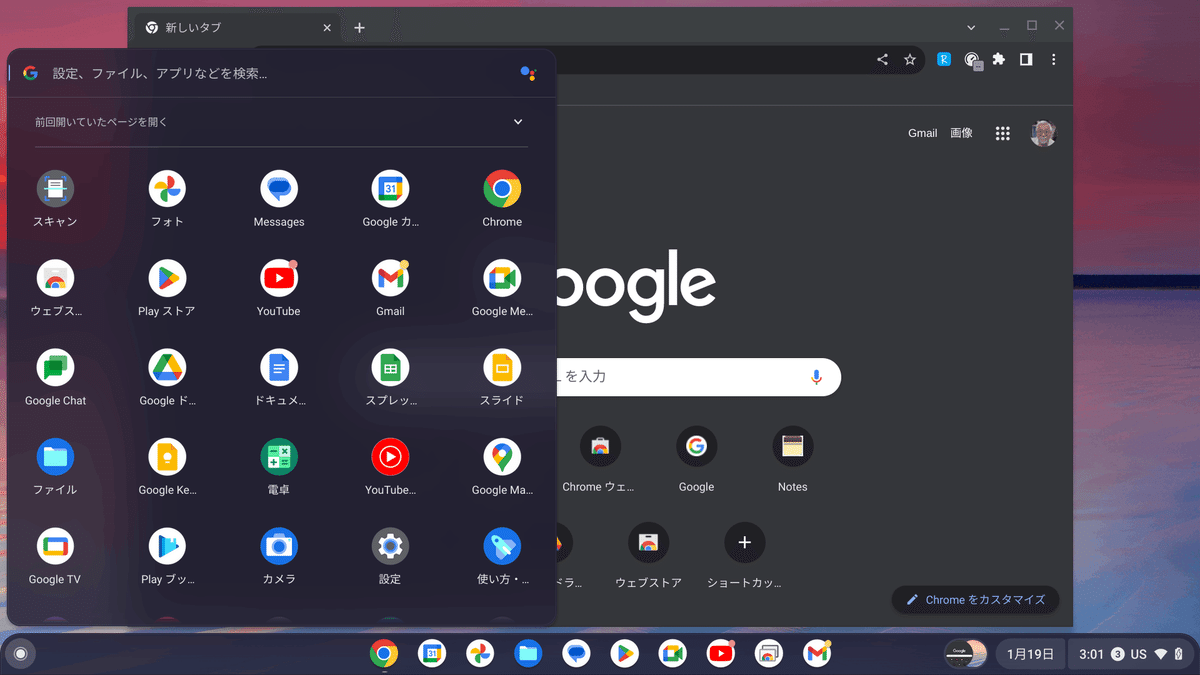Launch Google Meet from the launcher grid
This screenshot has height=675, width=1200.
[502, 278]
